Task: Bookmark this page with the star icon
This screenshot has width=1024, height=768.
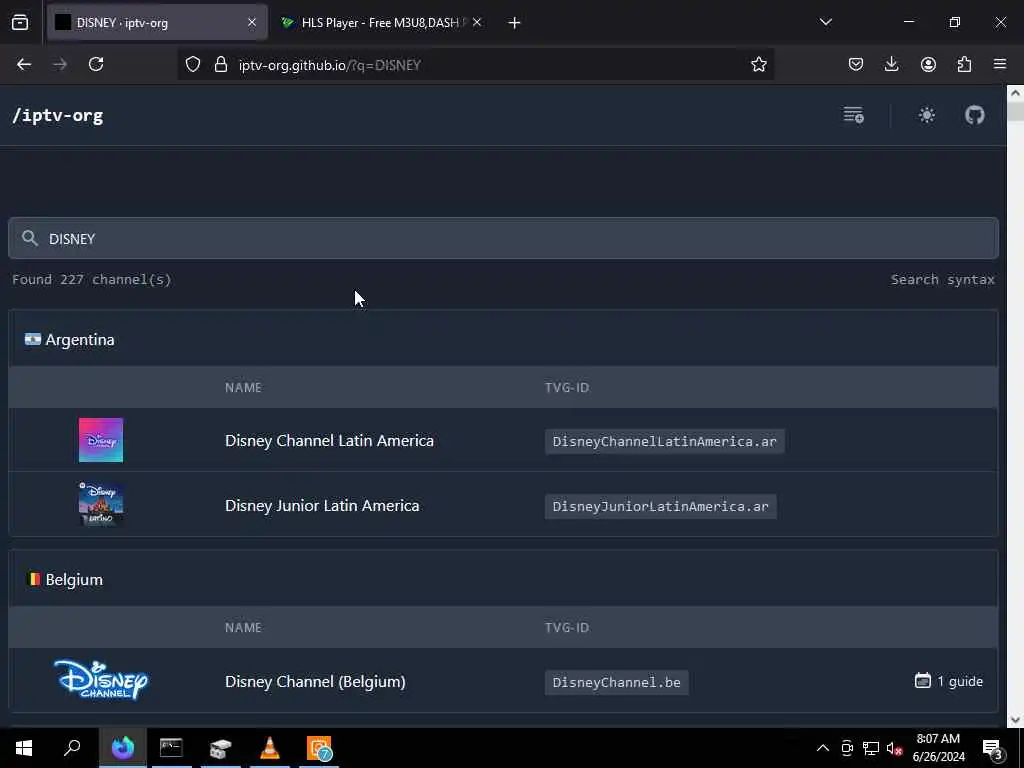Action: pyautogui.click(x=758, y=65)
